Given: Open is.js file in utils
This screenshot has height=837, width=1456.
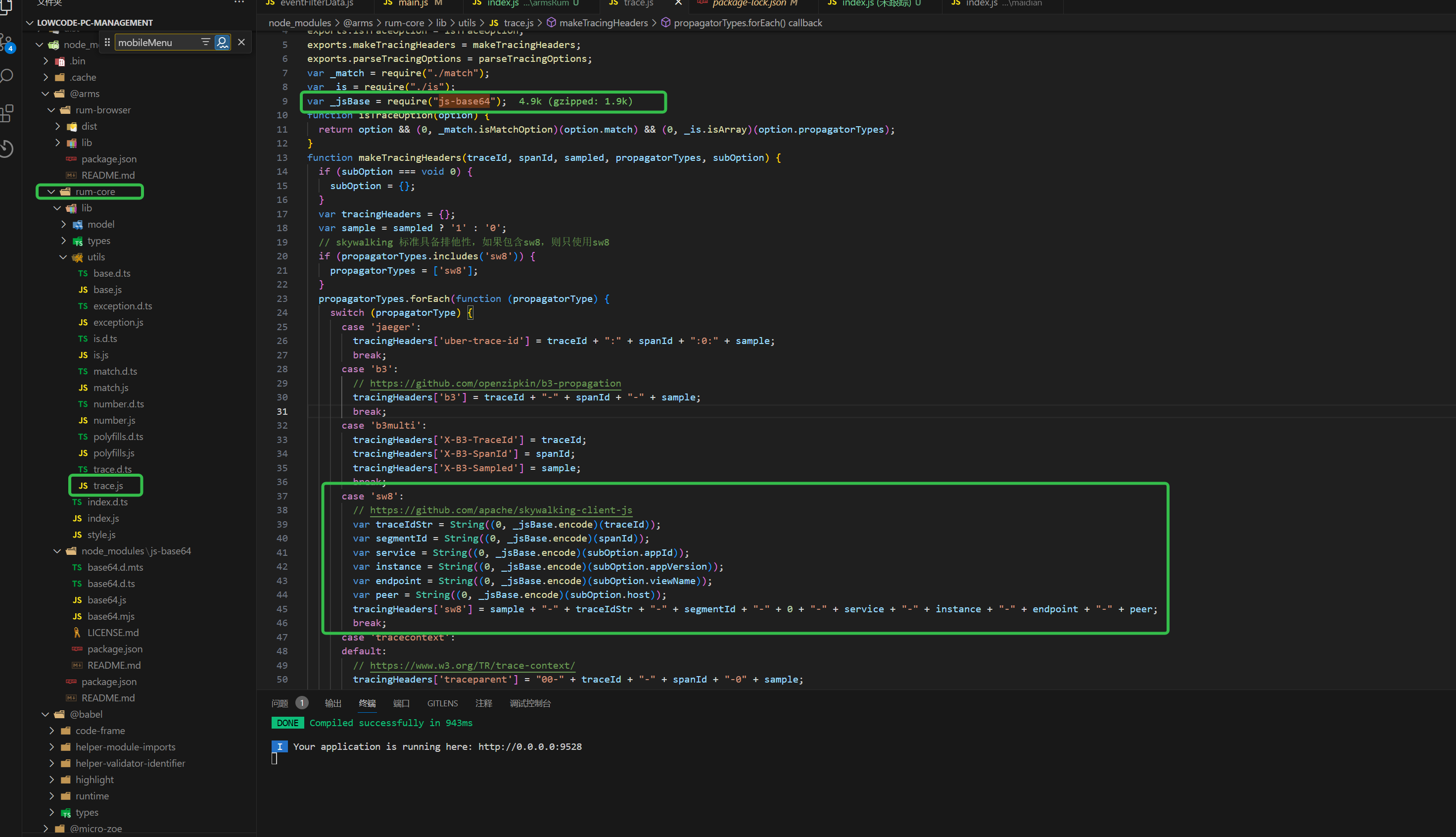Looking at the screenshot, I should coord(100,355).
